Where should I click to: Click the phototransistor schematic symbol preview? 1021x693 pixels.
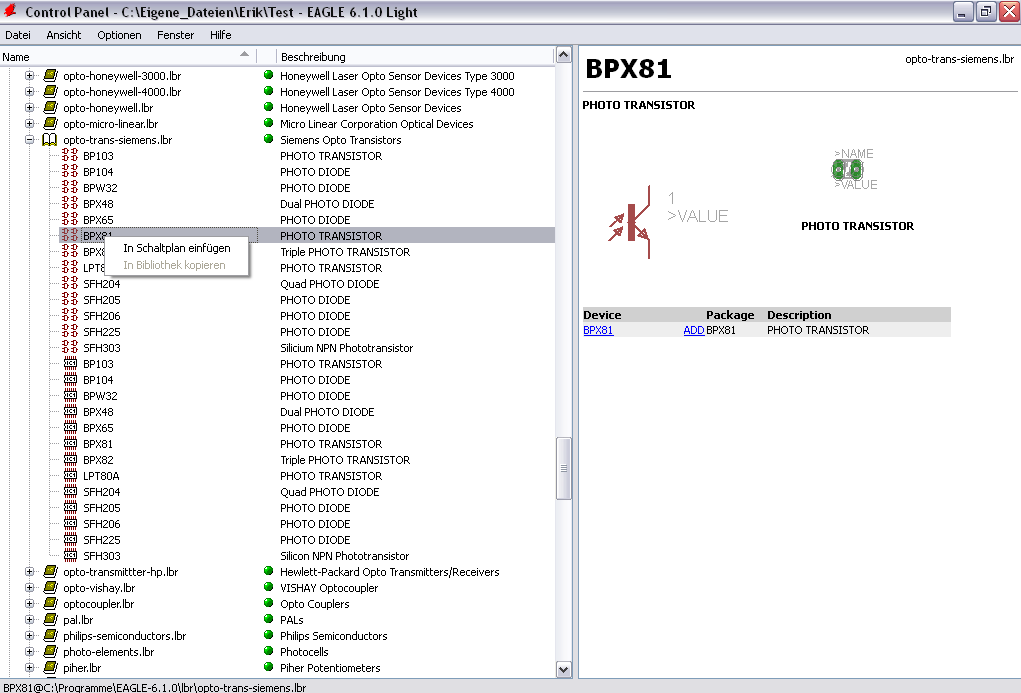(632, 223)
